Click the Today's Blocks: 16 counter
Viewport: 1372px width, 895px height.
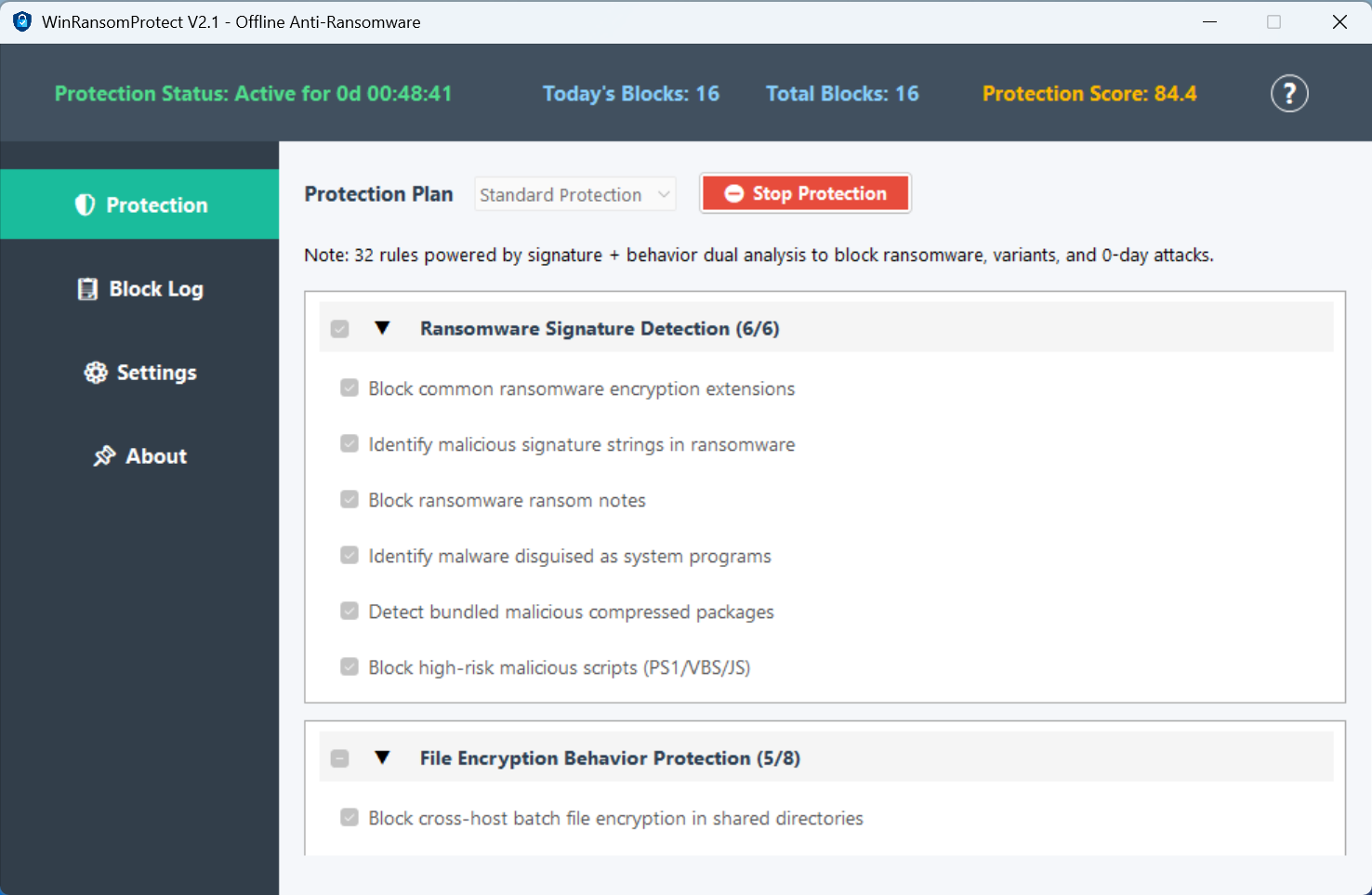[x=631, y=94]
